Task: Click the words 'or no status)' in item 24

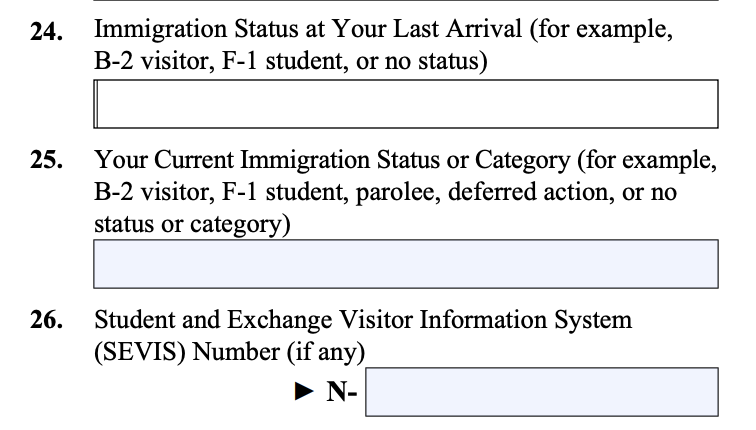Action: tap(422, 61)
